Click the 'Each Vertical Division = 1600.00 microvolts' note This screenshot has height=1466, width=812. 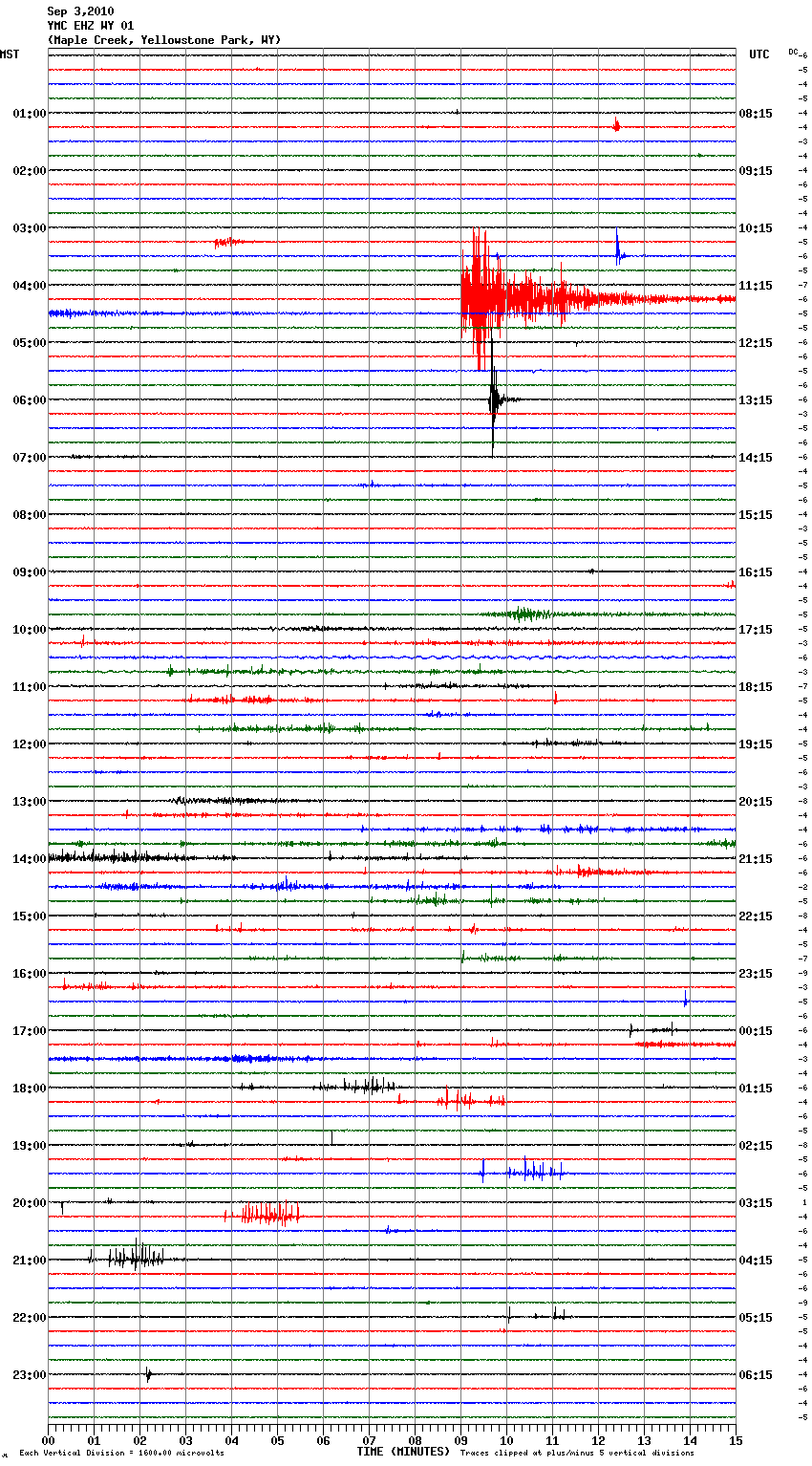121,1454
